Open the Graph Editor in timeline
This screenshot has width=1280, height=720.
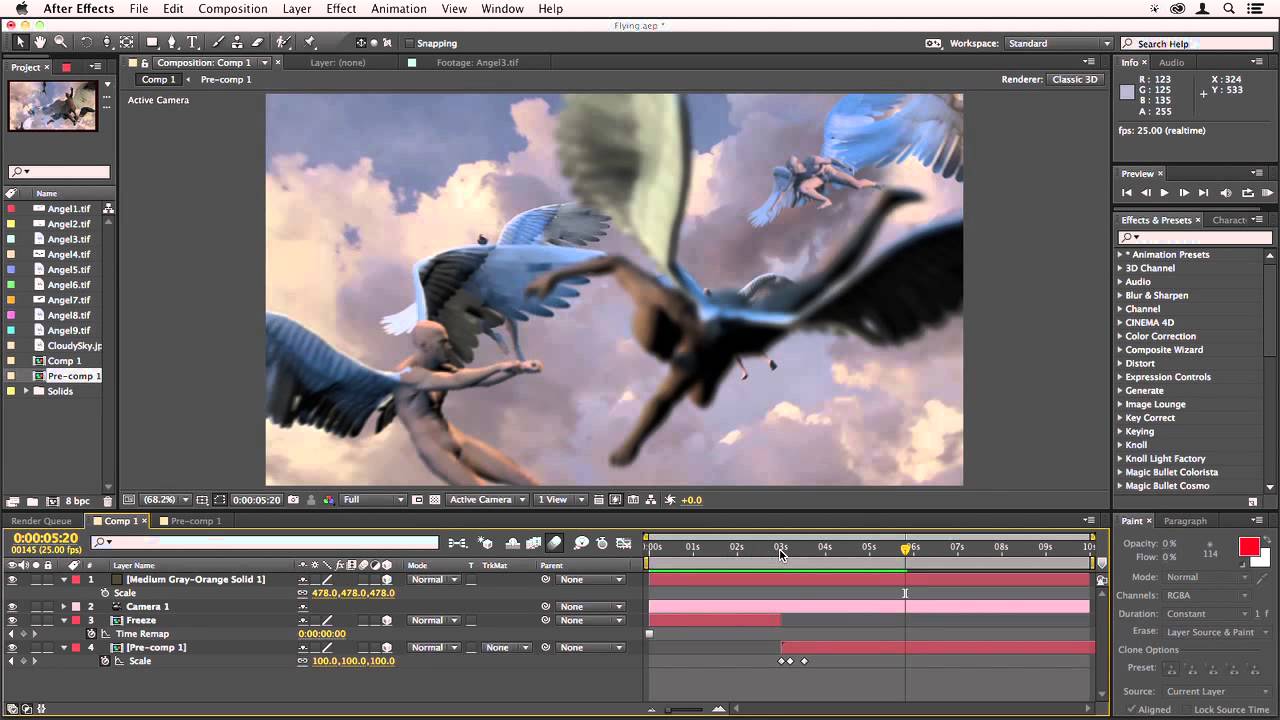pyautogui.click(x=623, y=543)
